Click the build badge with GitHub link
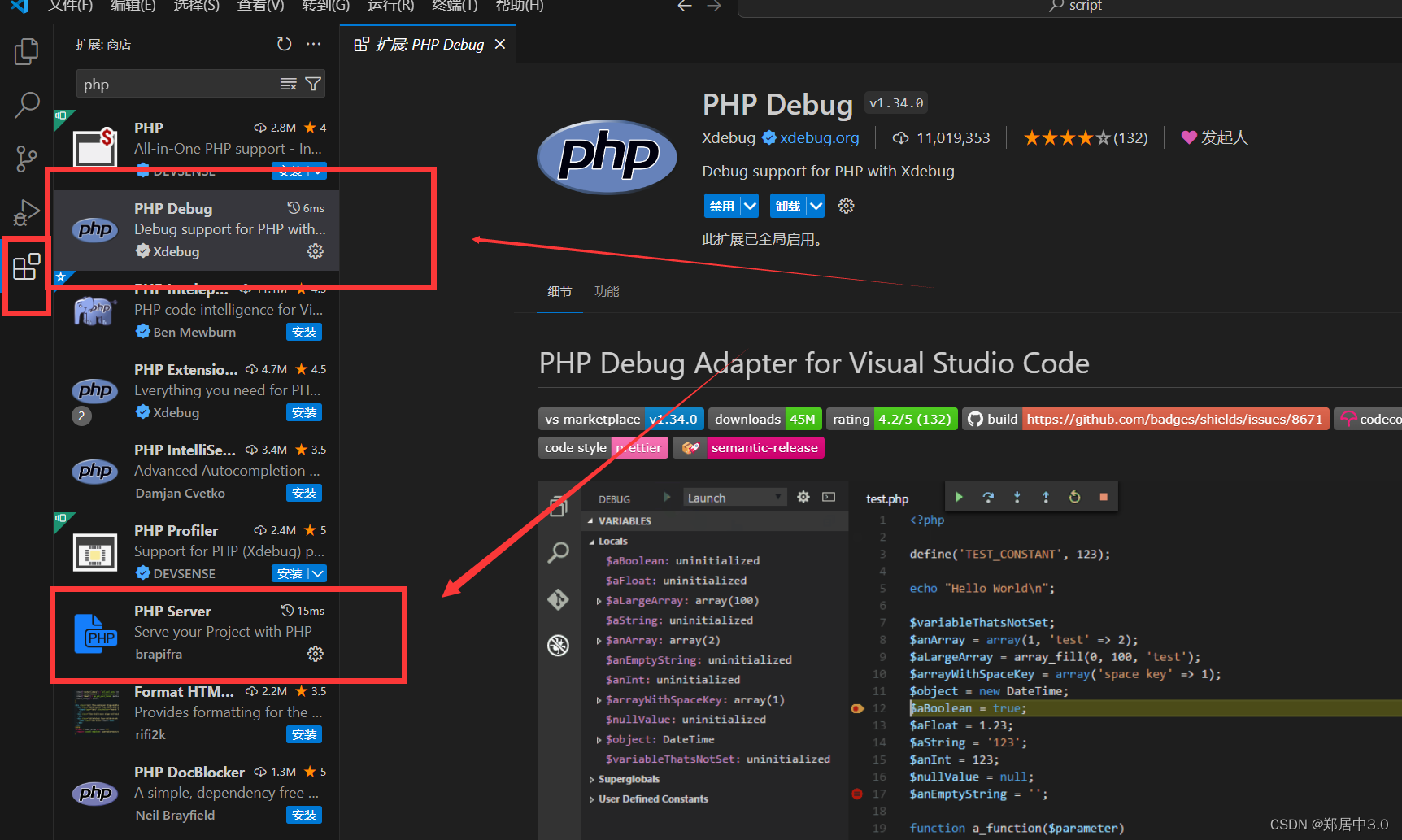Screen dimensions: 1402x840 [x=1145, y=419]
